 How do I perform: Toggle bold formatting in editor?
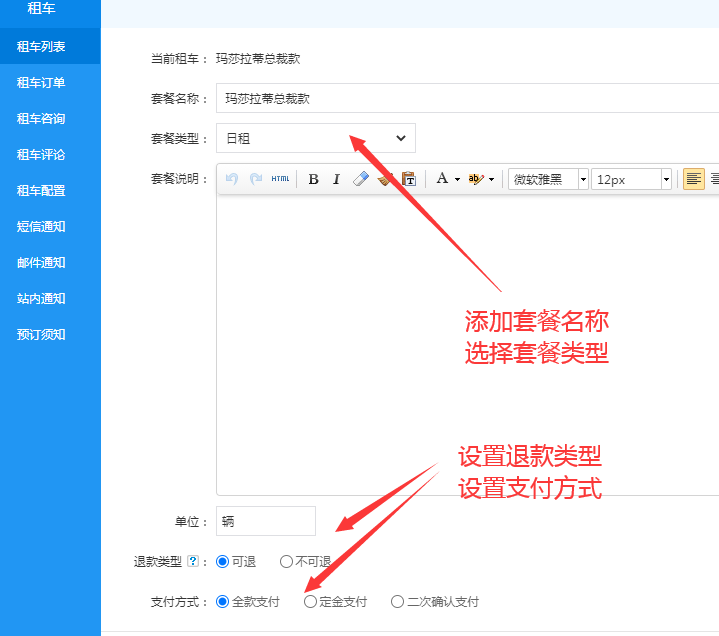313,179
